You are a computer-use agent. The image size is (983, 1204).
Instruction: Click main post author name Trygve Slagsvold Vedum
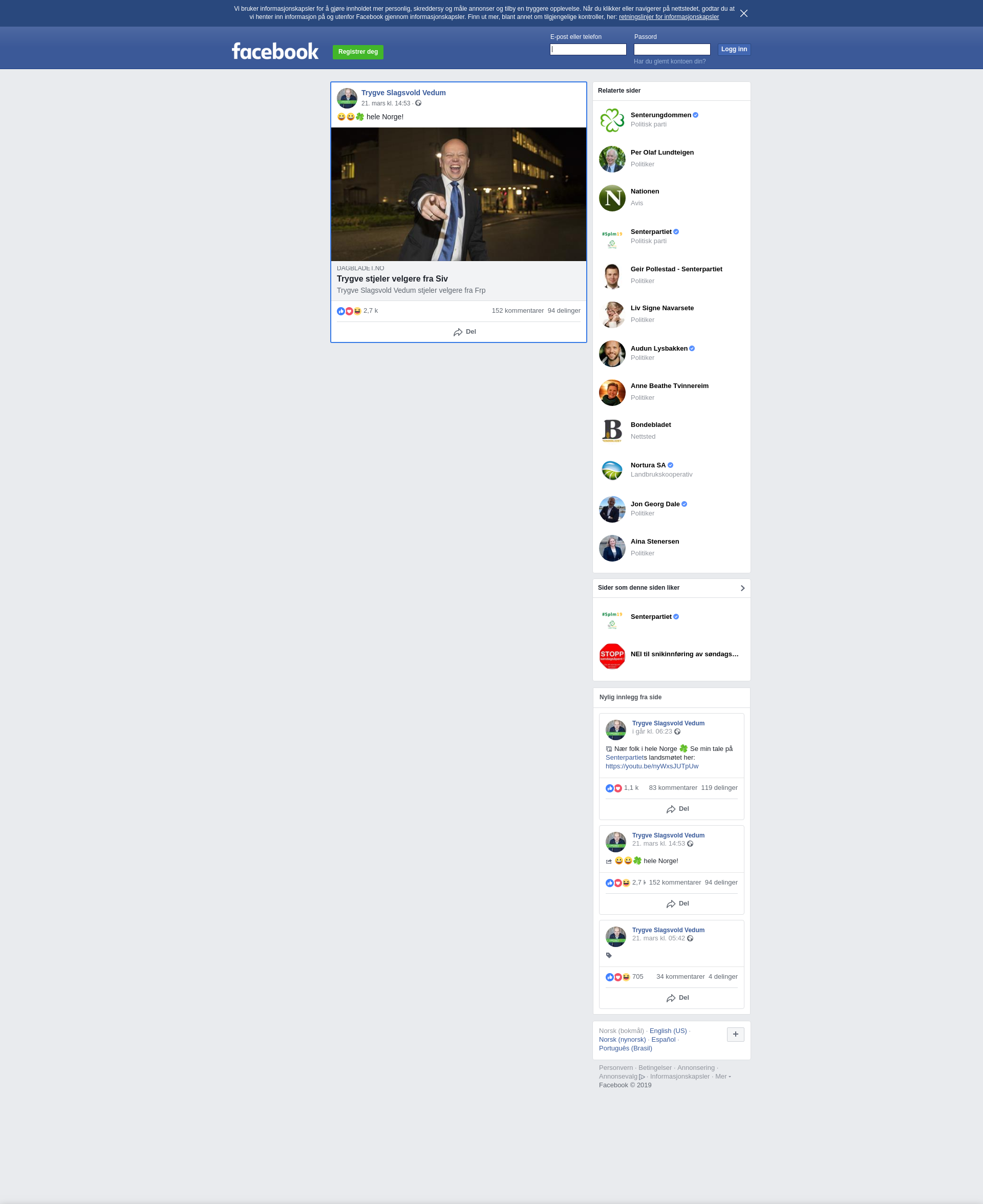pos(404,93)
